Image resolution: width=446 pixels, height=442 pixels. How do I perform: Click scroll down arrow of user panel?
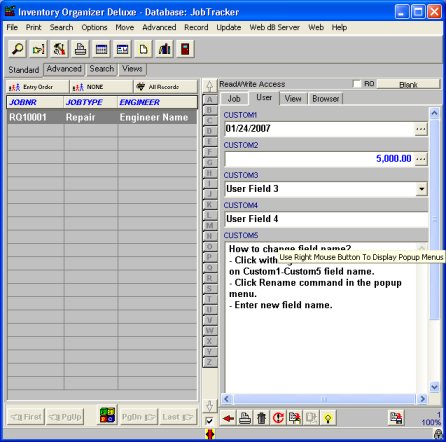coord(434,387)
